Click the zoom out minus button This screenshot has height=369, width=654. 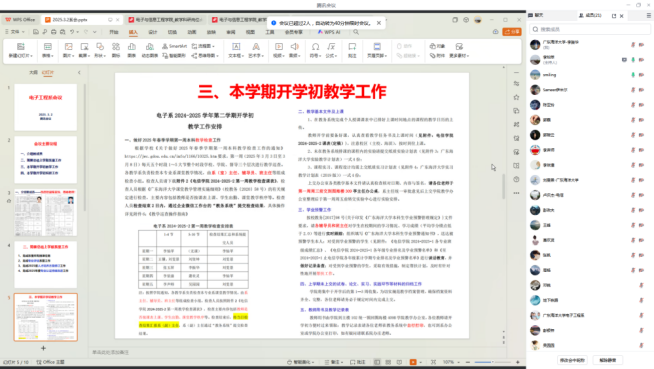468,362
